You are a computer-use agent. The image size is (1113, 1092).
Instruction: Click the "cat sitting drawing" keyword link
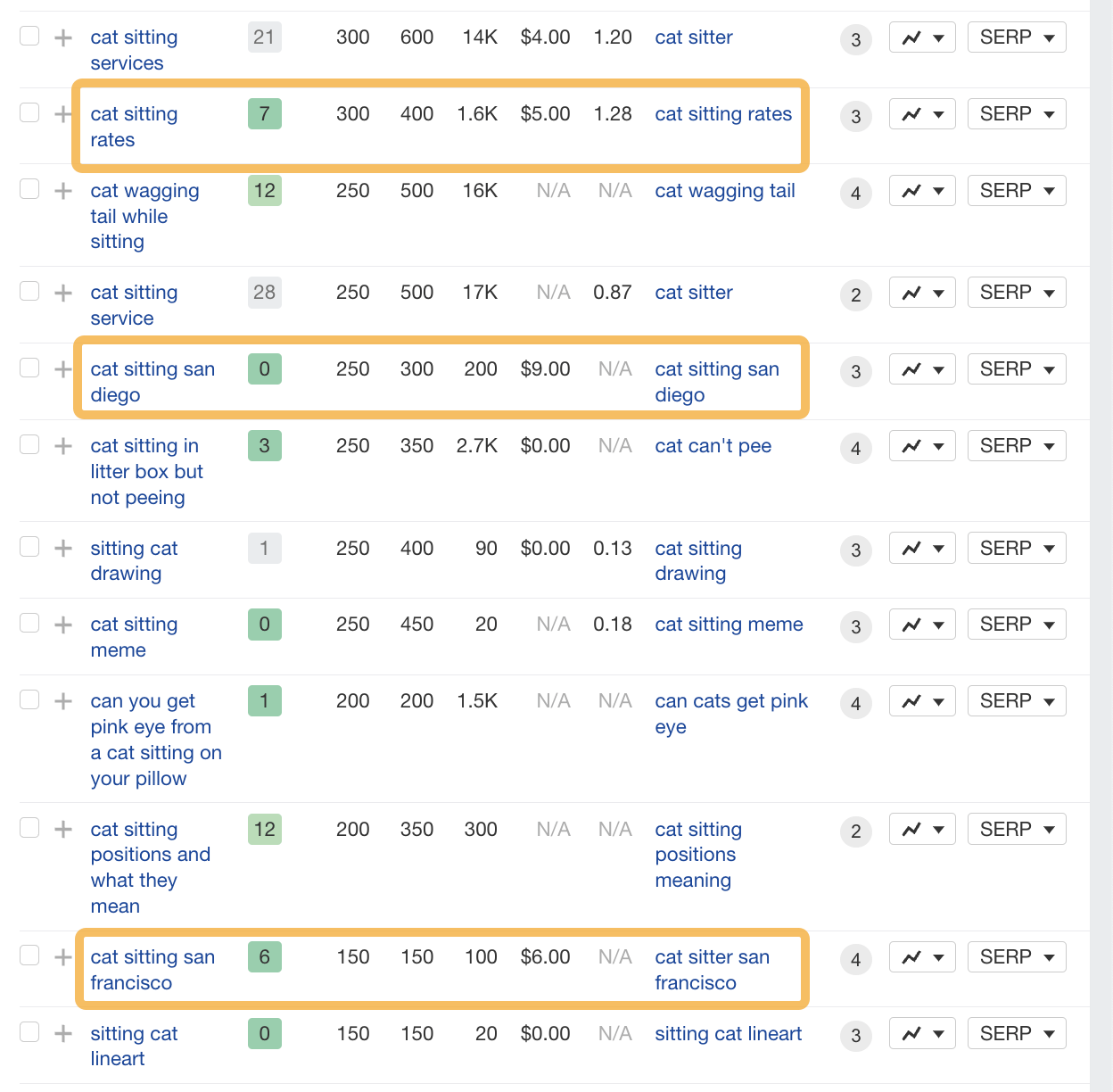click(x=698, y=560)
